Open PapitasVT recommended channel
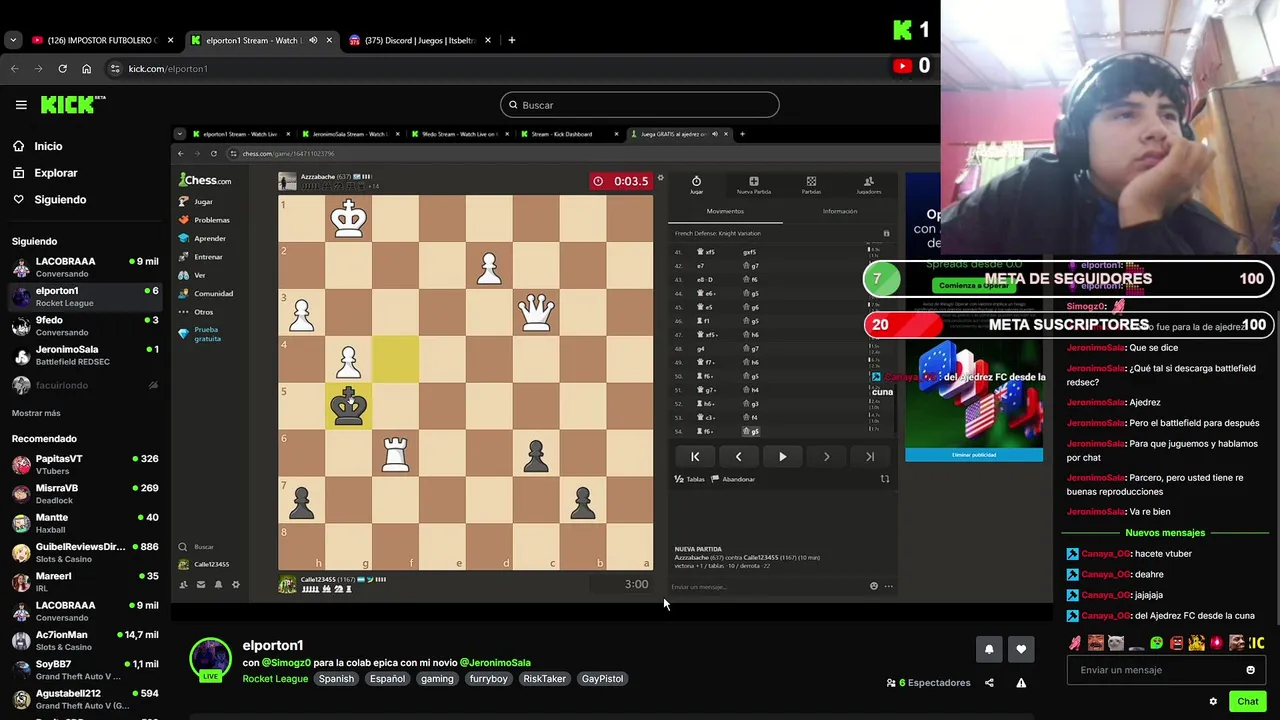Screen dimensions: 1280x720 coord(85,464)
